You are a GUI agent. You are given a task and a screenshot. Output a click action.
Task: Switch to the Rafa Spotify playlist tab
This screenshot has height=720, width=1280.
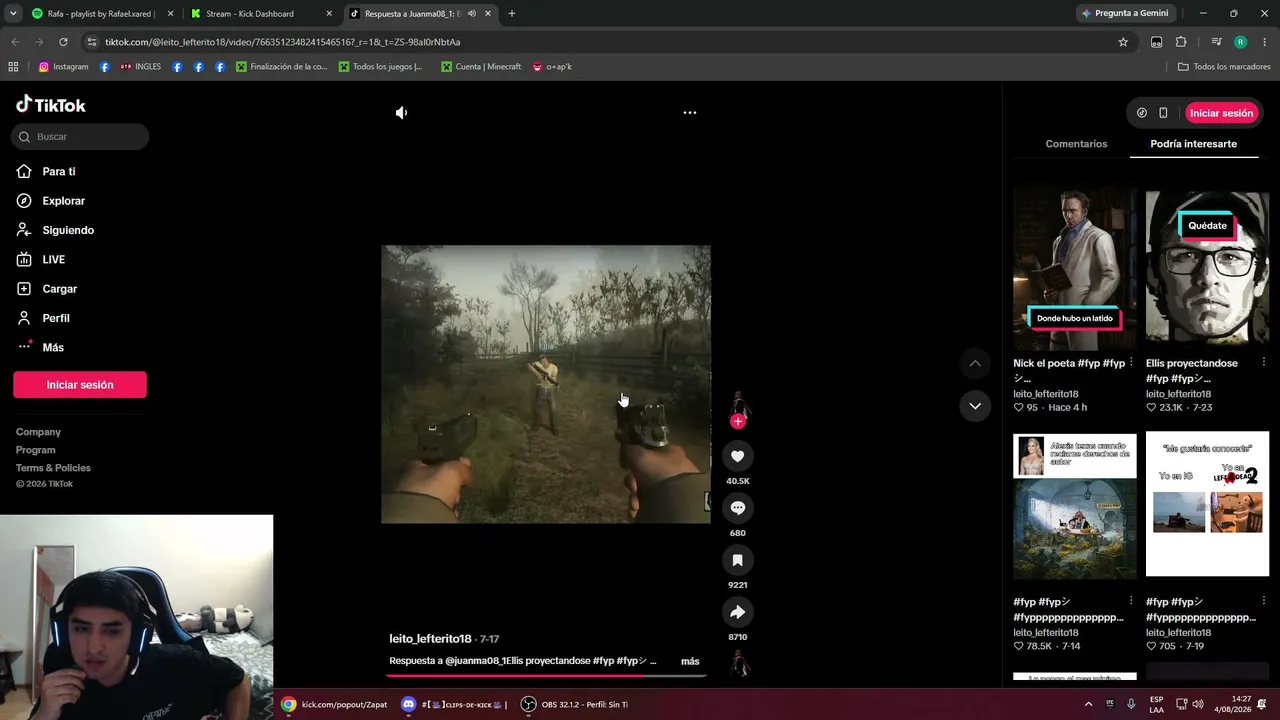point(100,14)
